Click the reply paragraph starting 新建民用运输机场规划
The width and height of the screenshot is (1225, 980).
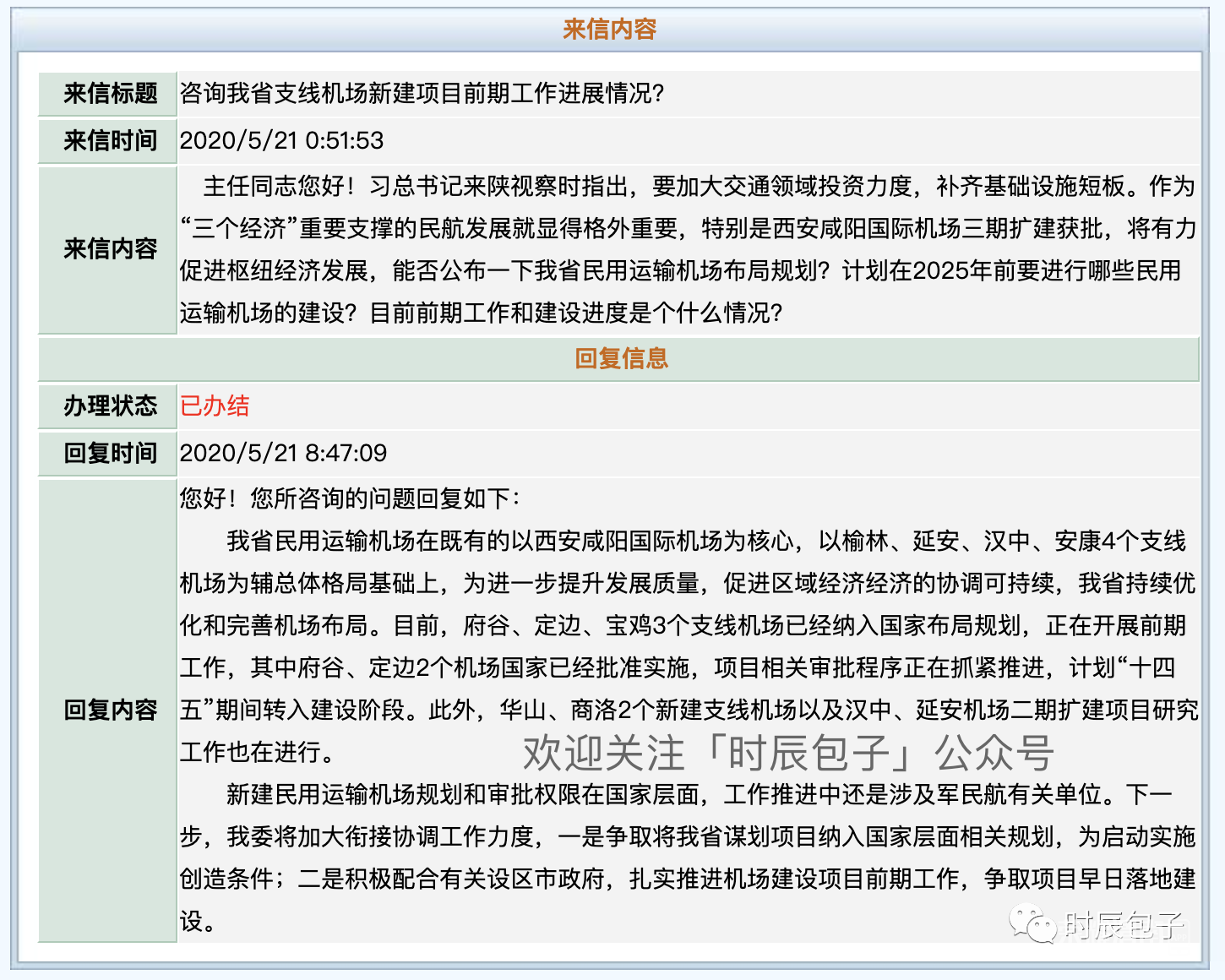(x=688, y=836)
